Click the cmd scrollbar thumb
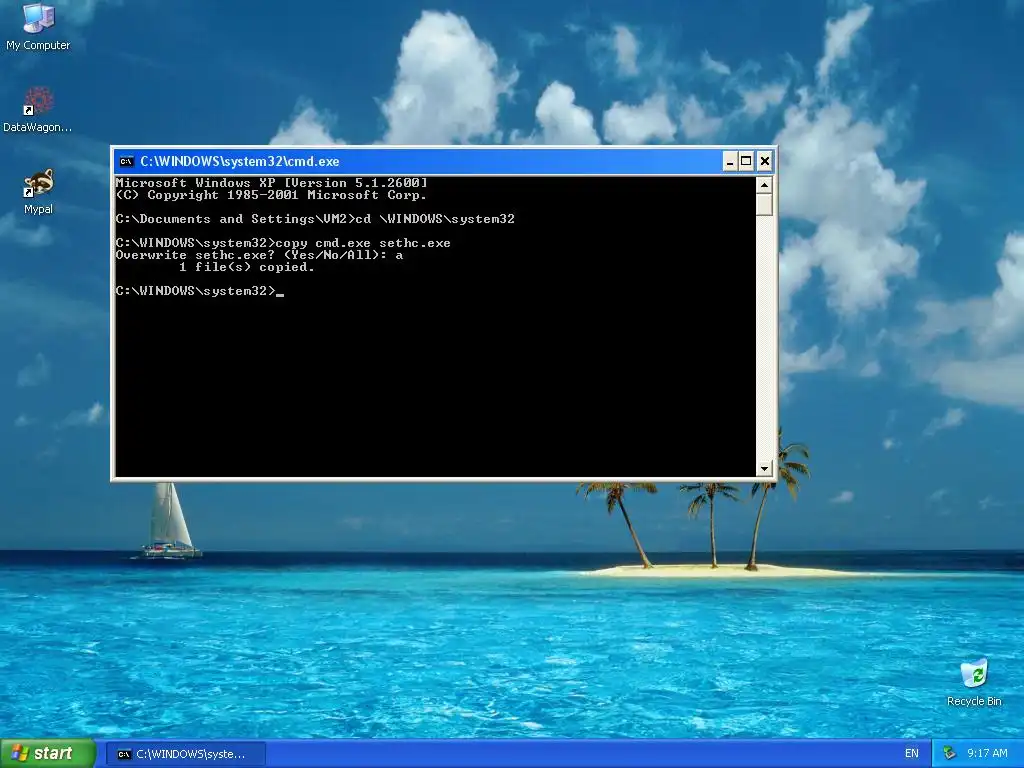The height and width of the screenshot is (768, 1024). [764, 204]
